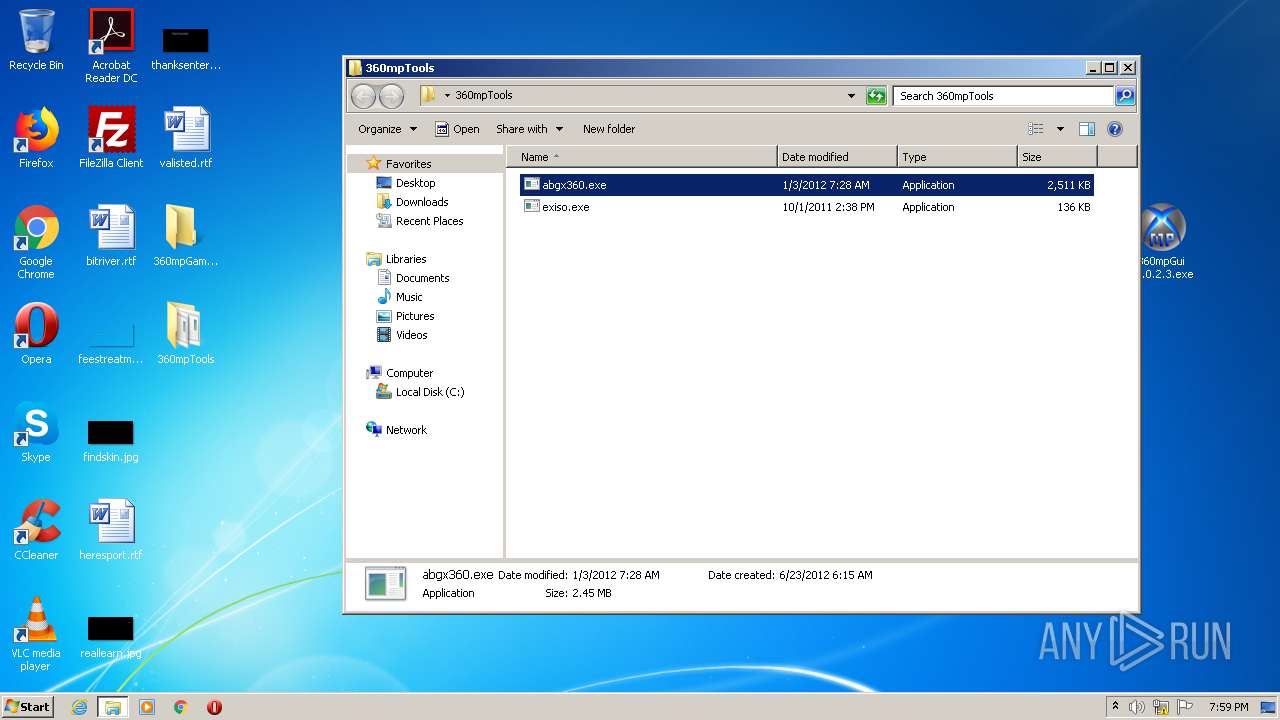Launch Acrobat Reader DC from desktop
Image resolution: width=1280 pixels, height=720 pixels.
tap(111, 45)
